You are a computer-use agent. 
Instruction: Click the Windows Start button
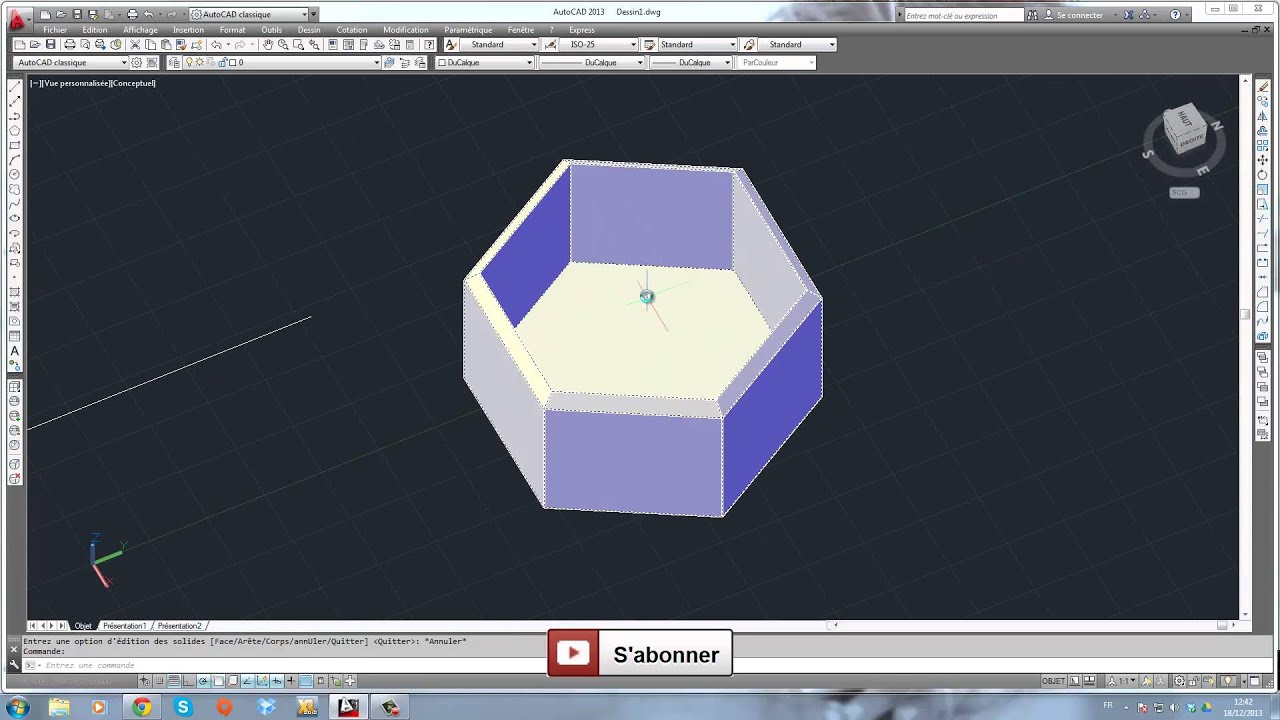[x=17, y=707]
